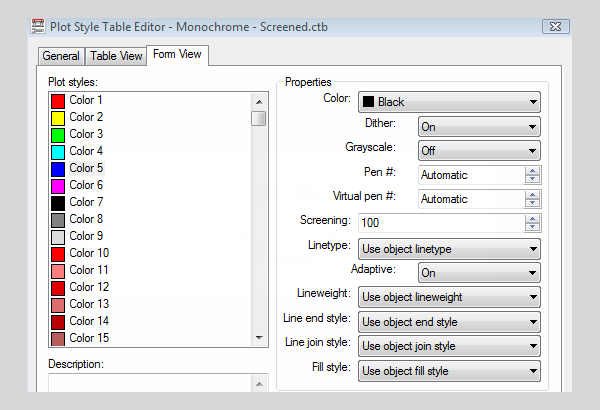Screen dimensions: 600x410
Task: Select Color 3 green swatch
Action: click(58, 135)
